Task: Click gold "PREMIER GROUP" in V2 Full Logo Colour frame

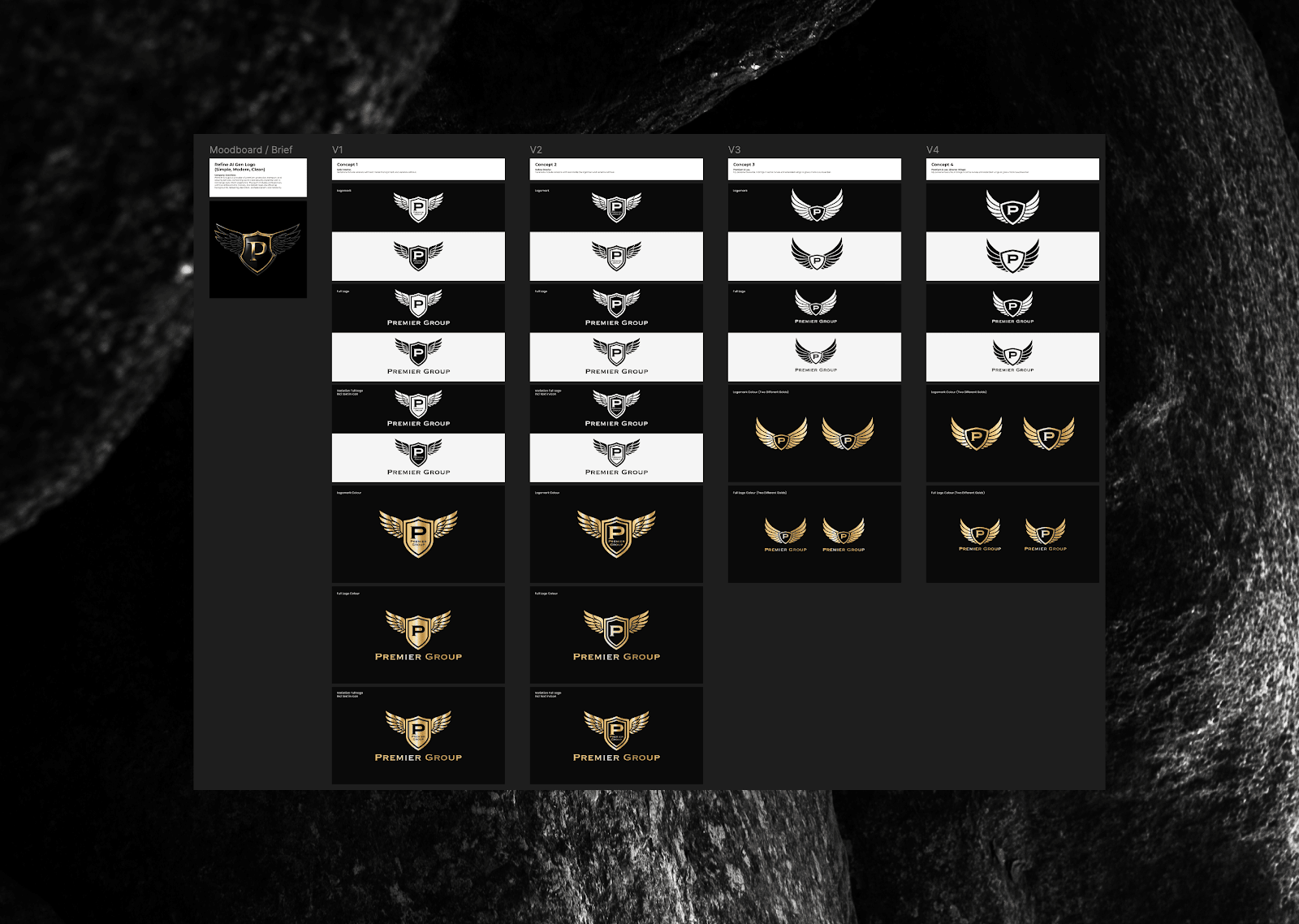Action: click(616, 657)
